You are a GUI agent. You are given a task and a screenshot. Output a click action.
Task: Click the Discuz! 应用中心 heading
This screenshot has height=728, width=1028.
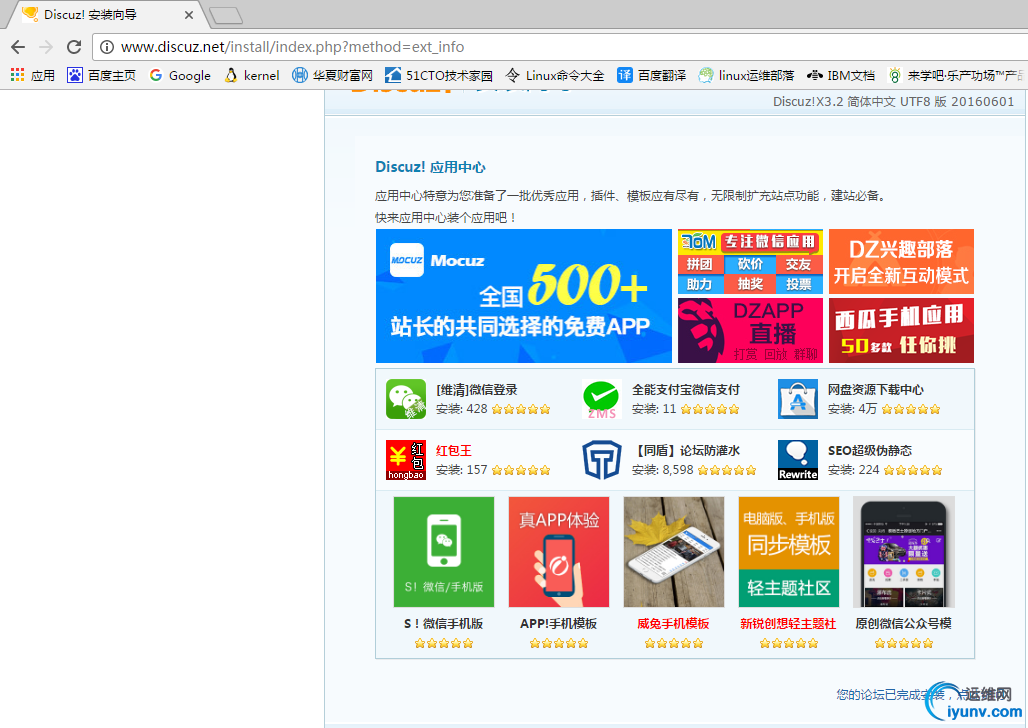click(x=430, y=167)
